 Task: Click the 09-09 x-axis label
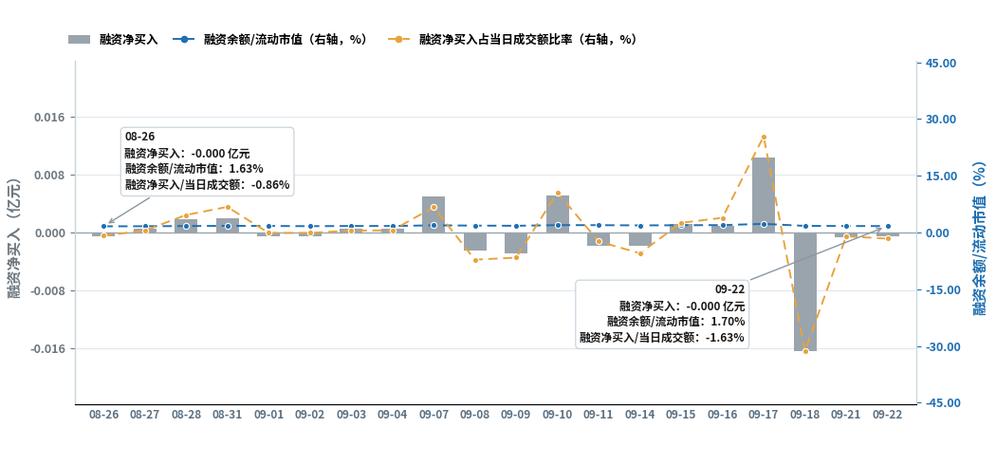coord(516,414)
